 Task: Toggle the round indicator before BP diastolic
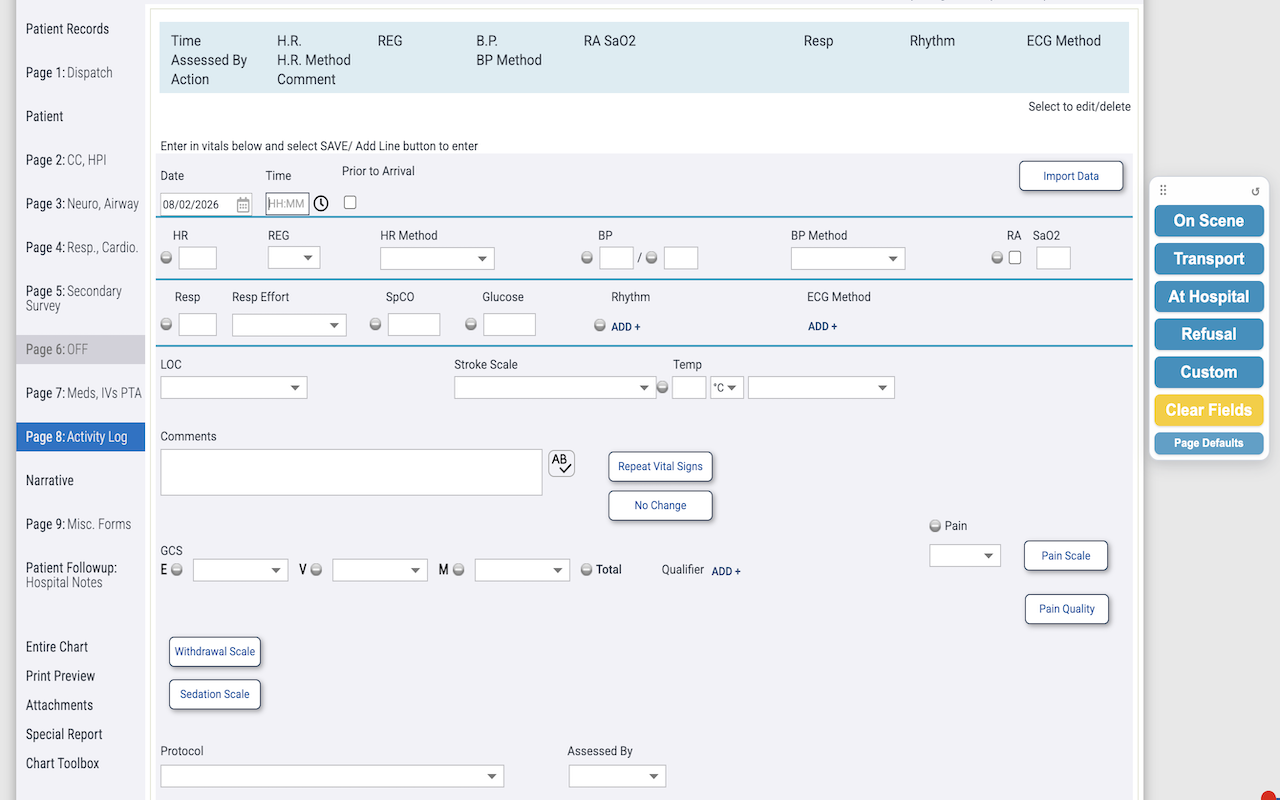point(652,258)
